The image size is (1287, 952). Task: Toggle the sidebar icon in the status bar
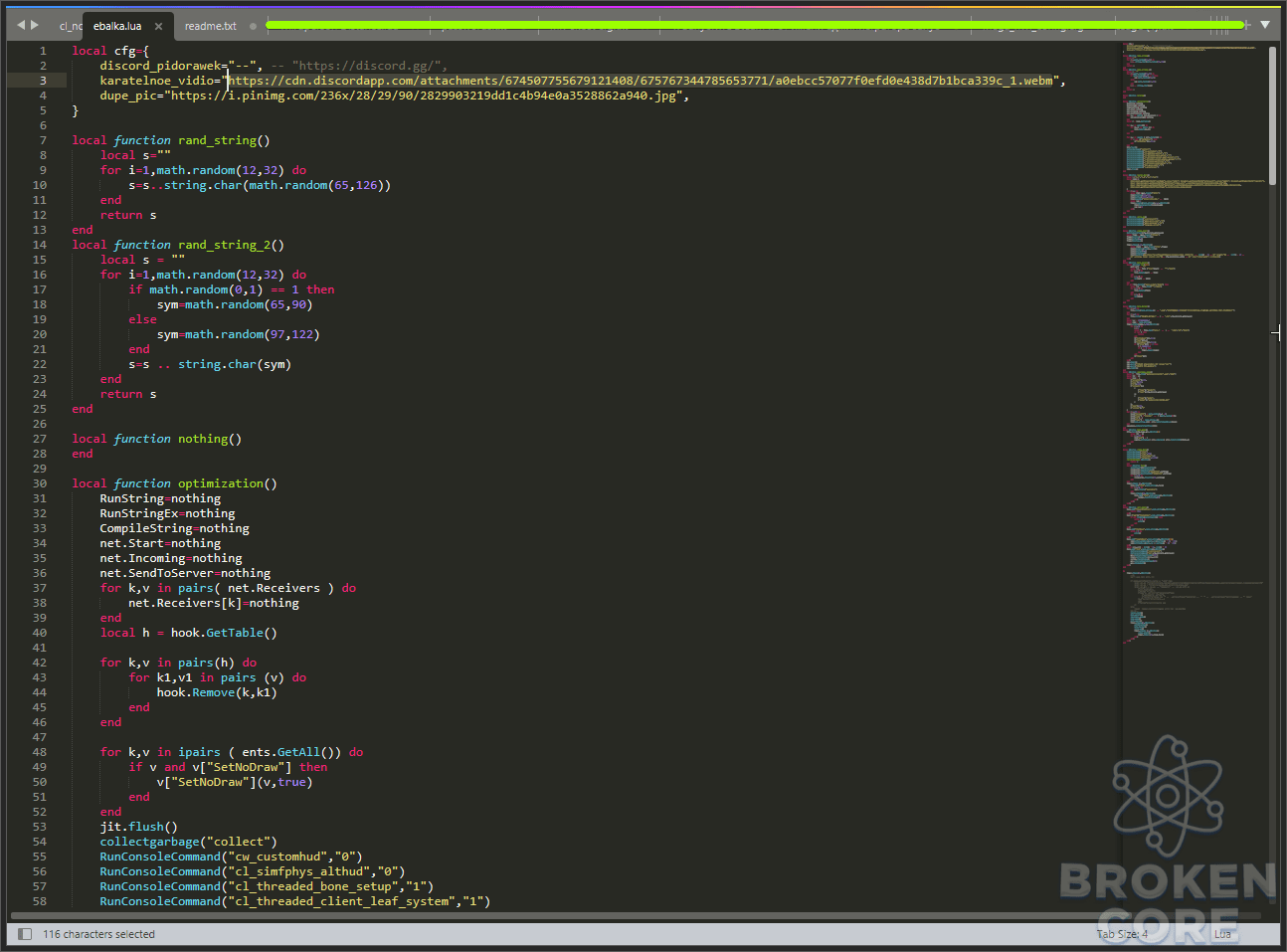coord(25,934)
